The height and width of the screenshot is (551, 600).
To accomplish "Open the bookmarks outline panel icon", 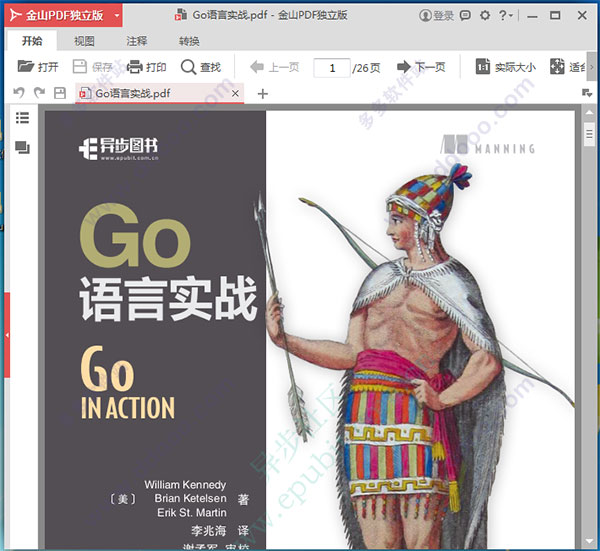I will (22, 118).
